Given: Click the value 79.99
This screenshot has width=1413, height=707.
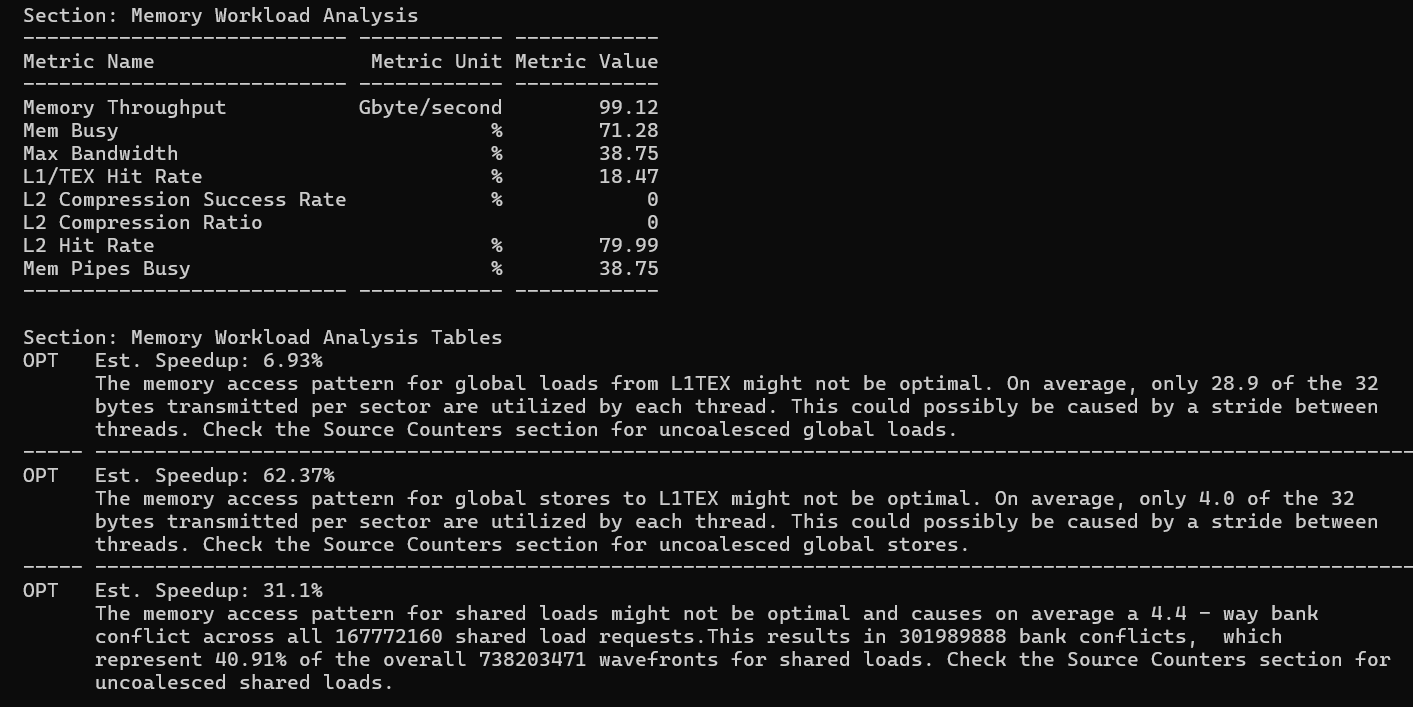Looking at the screenshot, I should point(629,246).
